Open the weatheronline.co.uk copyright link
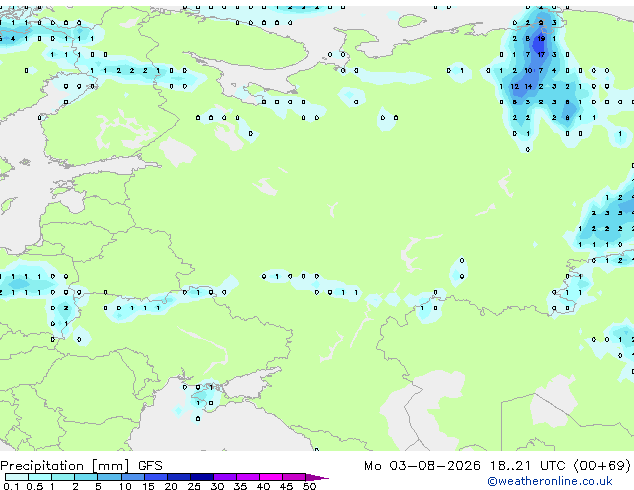The image size is (634, 490). coord(550,481)
